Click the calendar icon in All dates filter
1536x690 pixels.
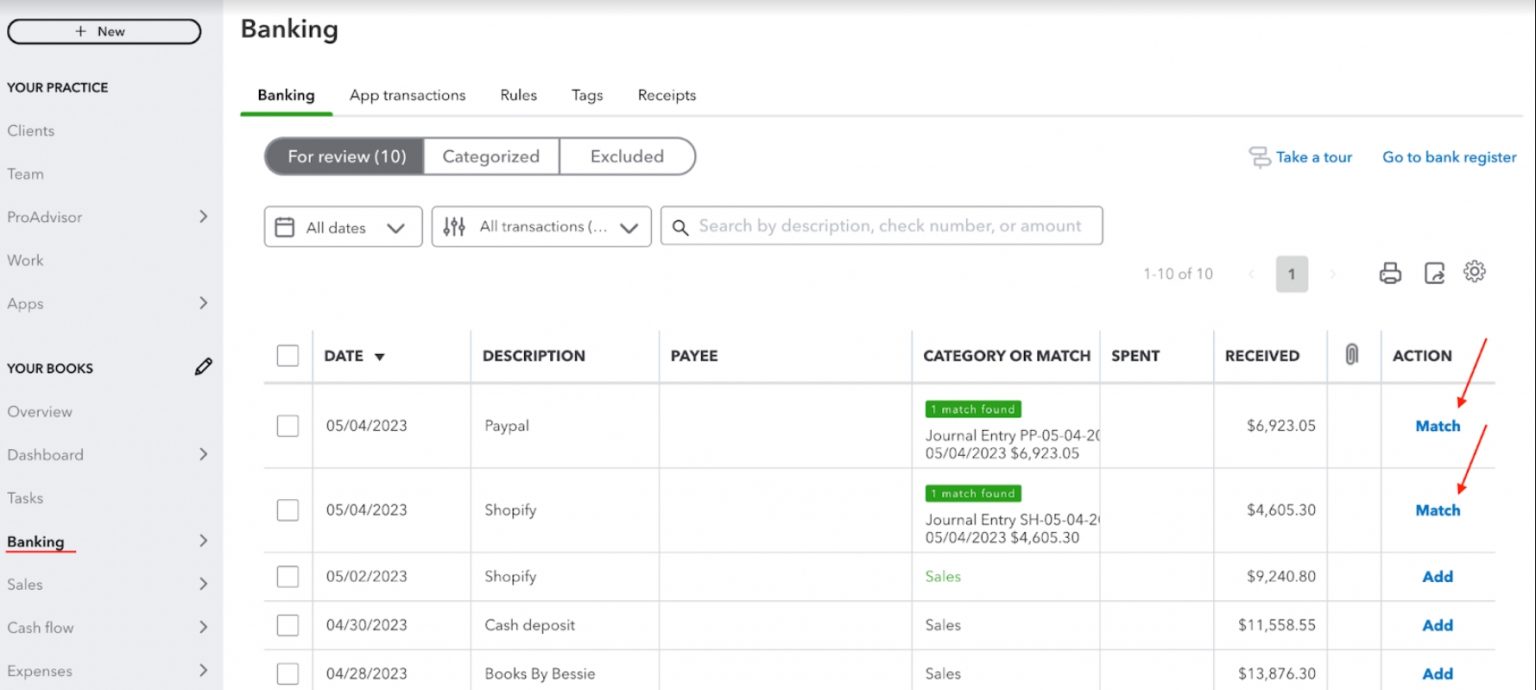pos(286,226)
